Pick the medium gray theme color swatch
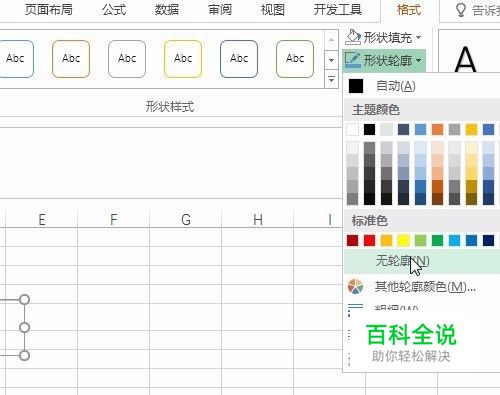This screenshot has width=500, height=395. tap(454, 129)
